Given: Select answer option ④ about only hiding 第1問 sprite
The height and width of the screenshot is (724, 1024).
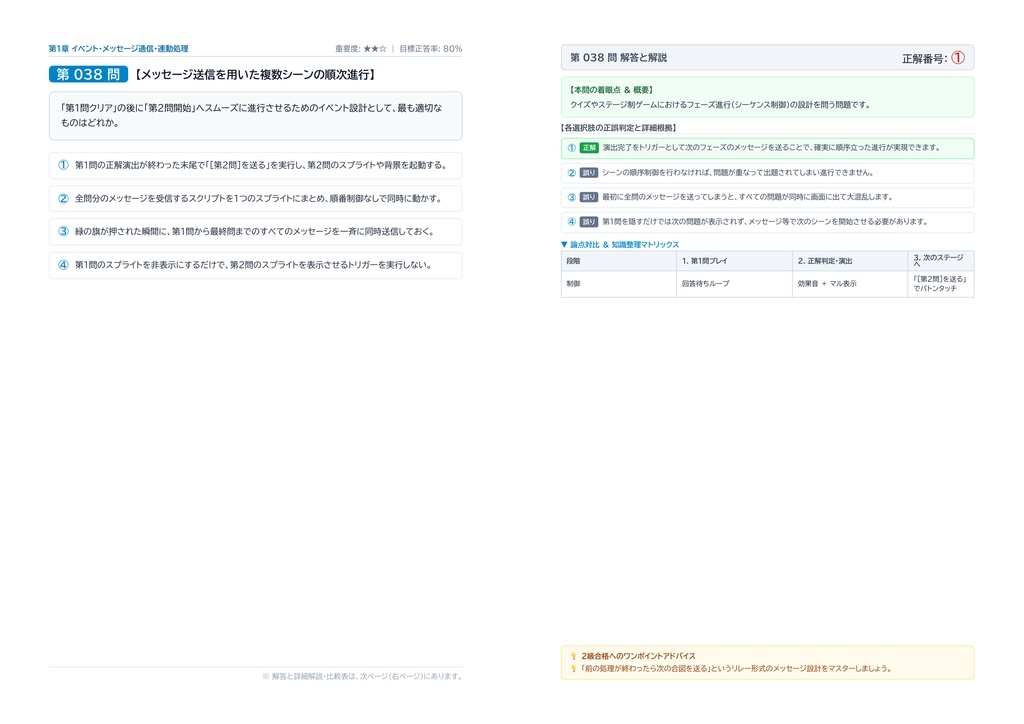Looking at the screenshot, I should (255, 265).
